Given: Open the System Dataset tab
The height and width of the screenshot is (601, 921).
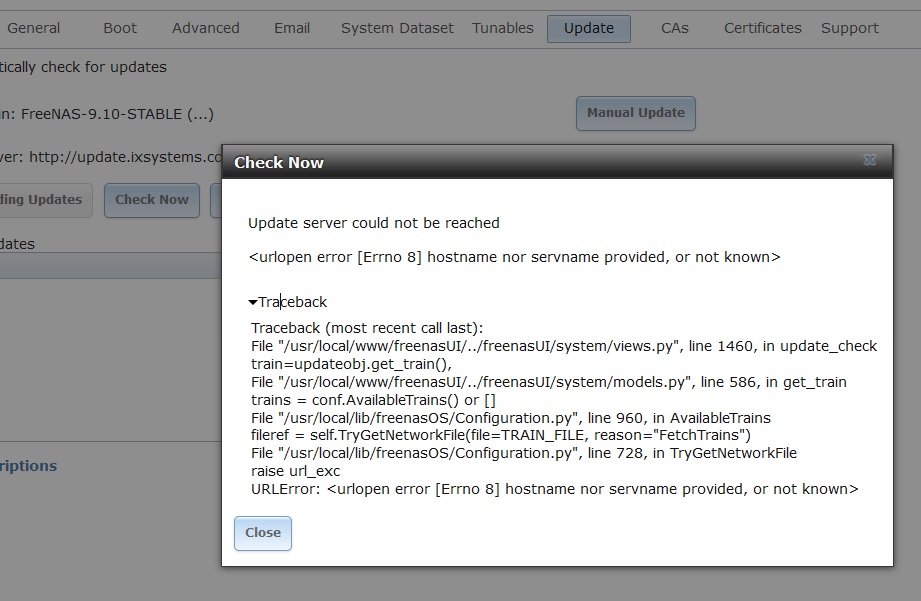Looking at the screenshot, I should click(x=397, y=28).
